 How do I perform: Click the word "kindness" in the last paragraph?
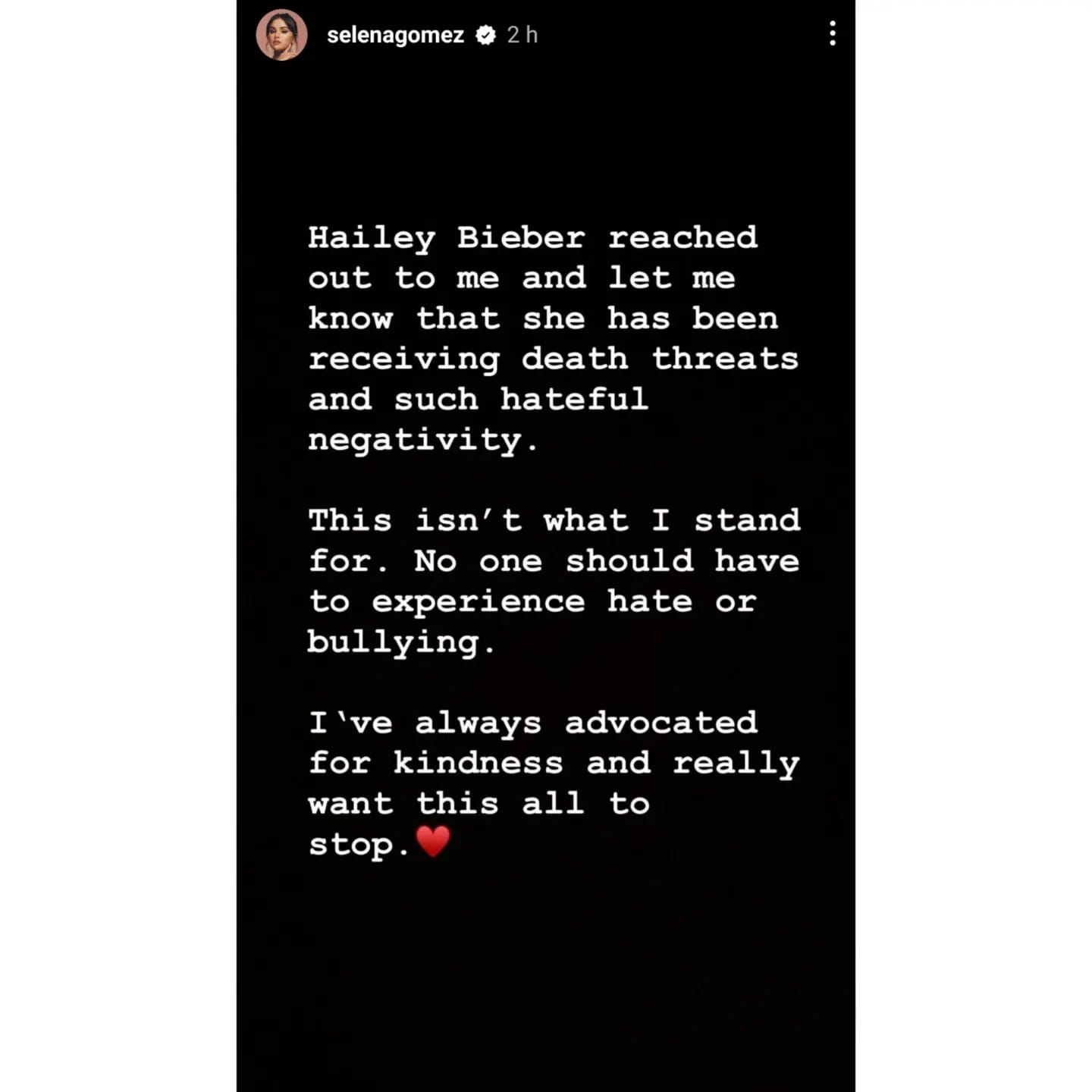pos(478,763)
